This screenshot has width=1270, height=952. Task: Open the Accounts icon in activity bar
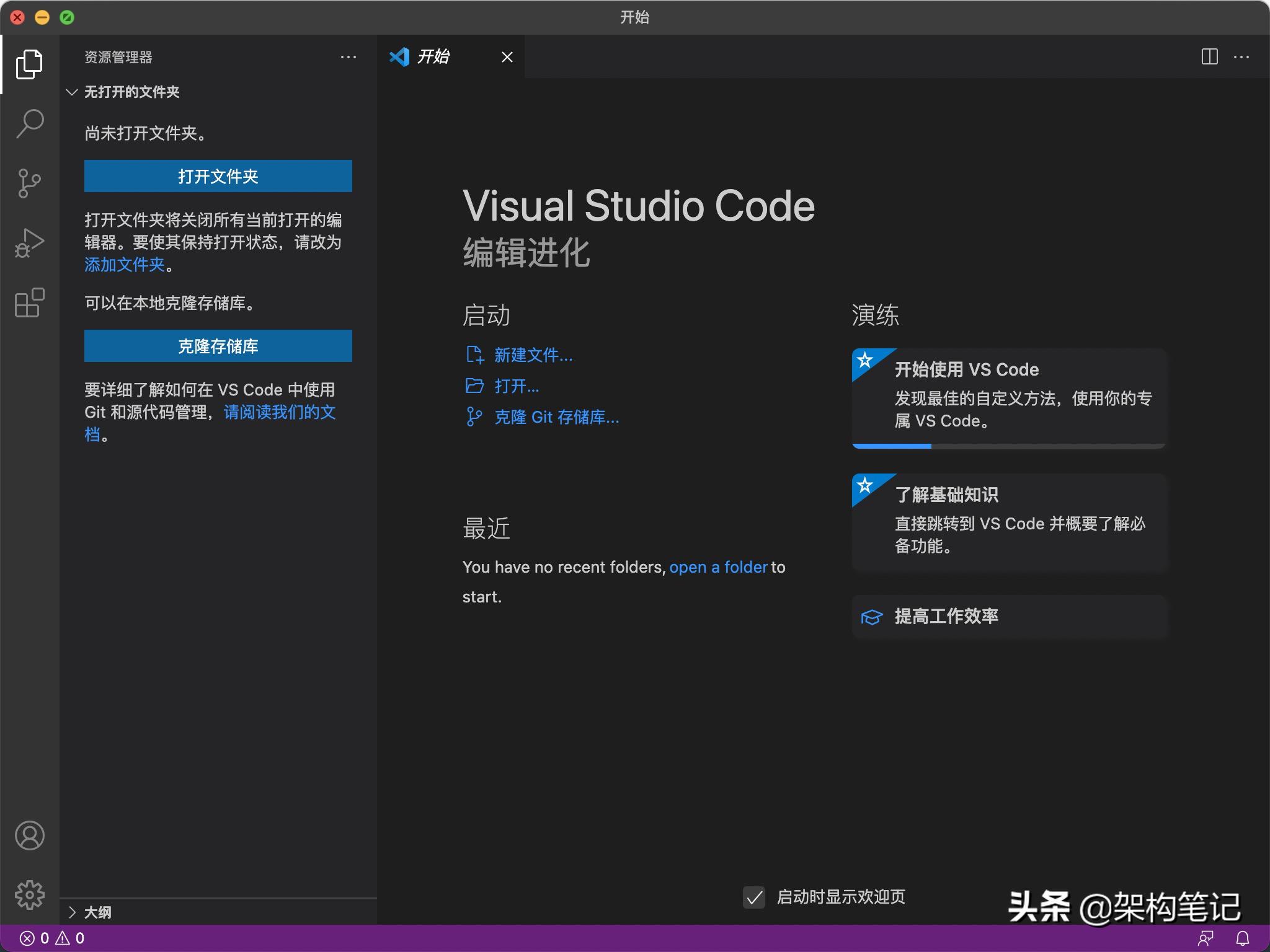[29, 835]
